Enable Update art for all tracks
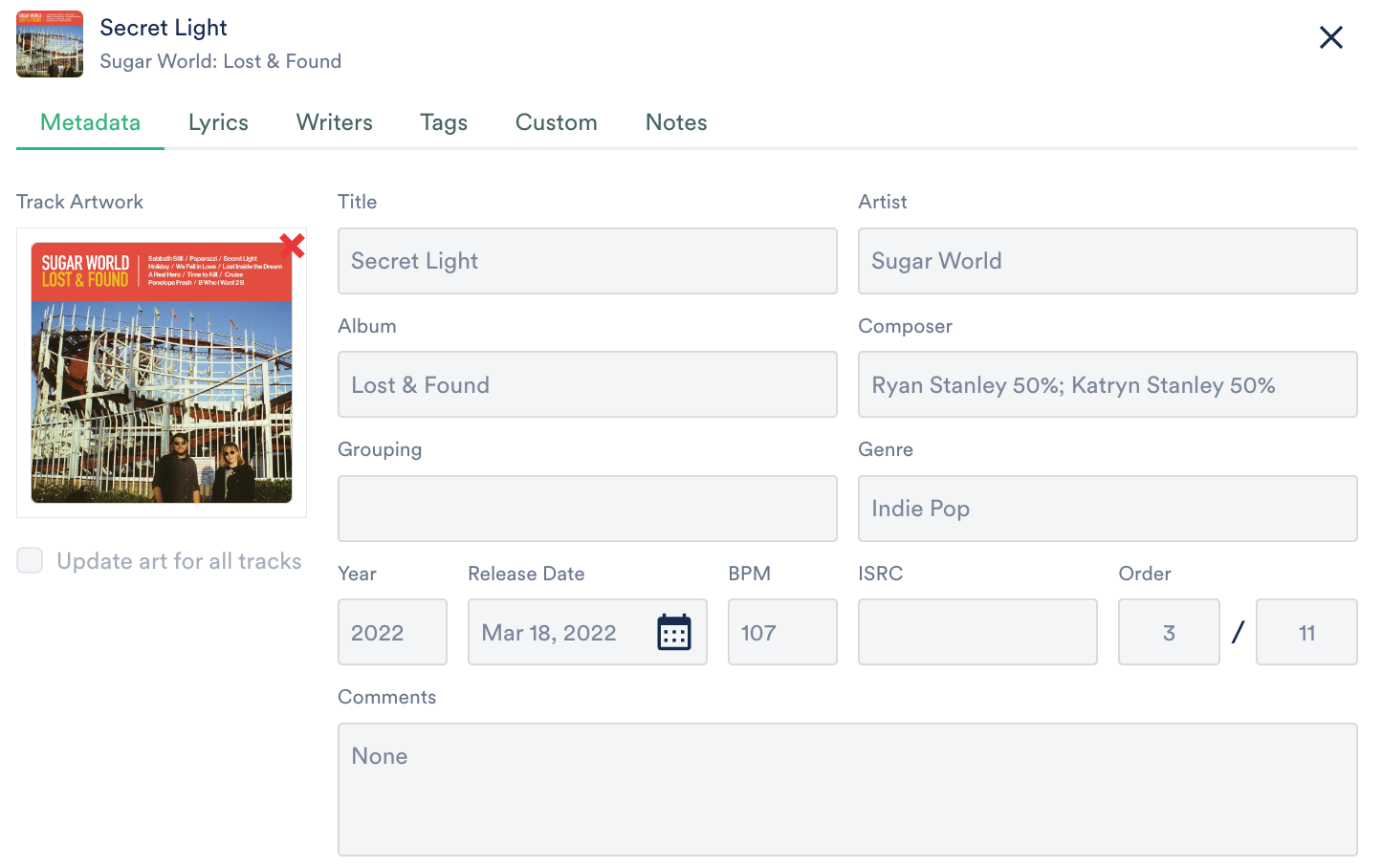The image size is (1382, 868). pos(30,561)
